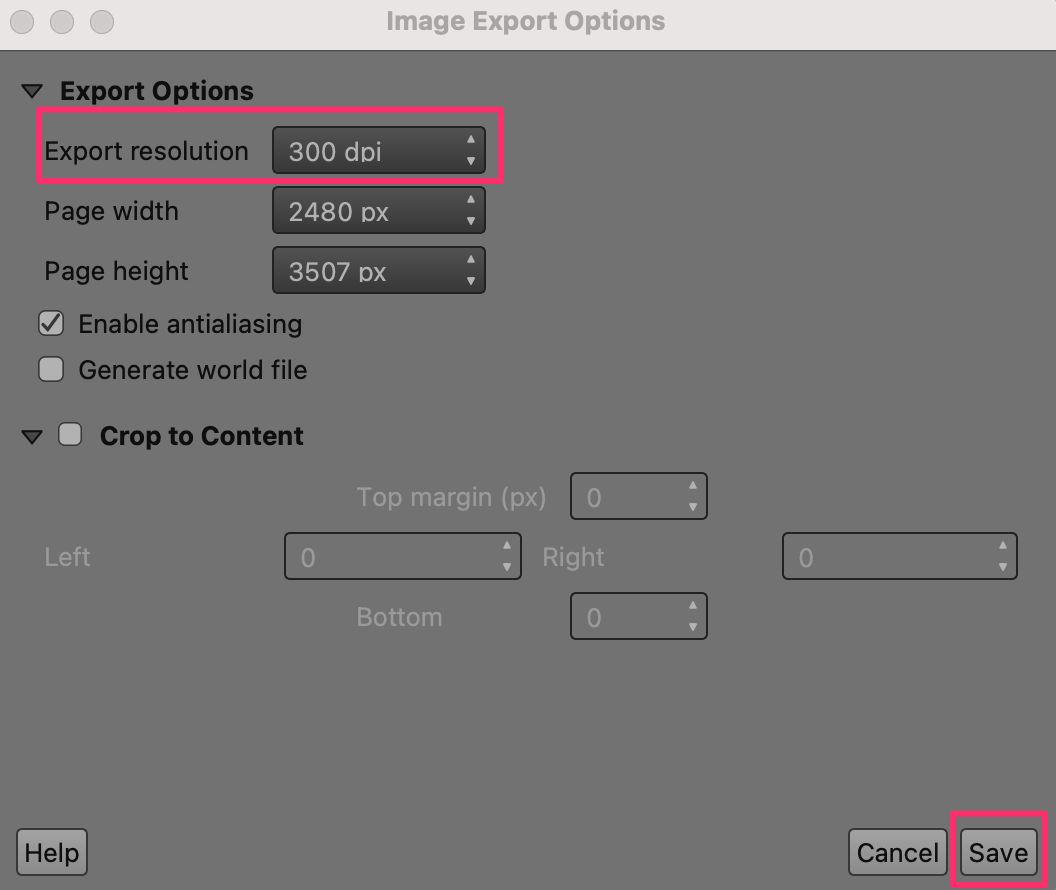
Task: Enable the Generate world file checkbox
Action: point(51,370)
